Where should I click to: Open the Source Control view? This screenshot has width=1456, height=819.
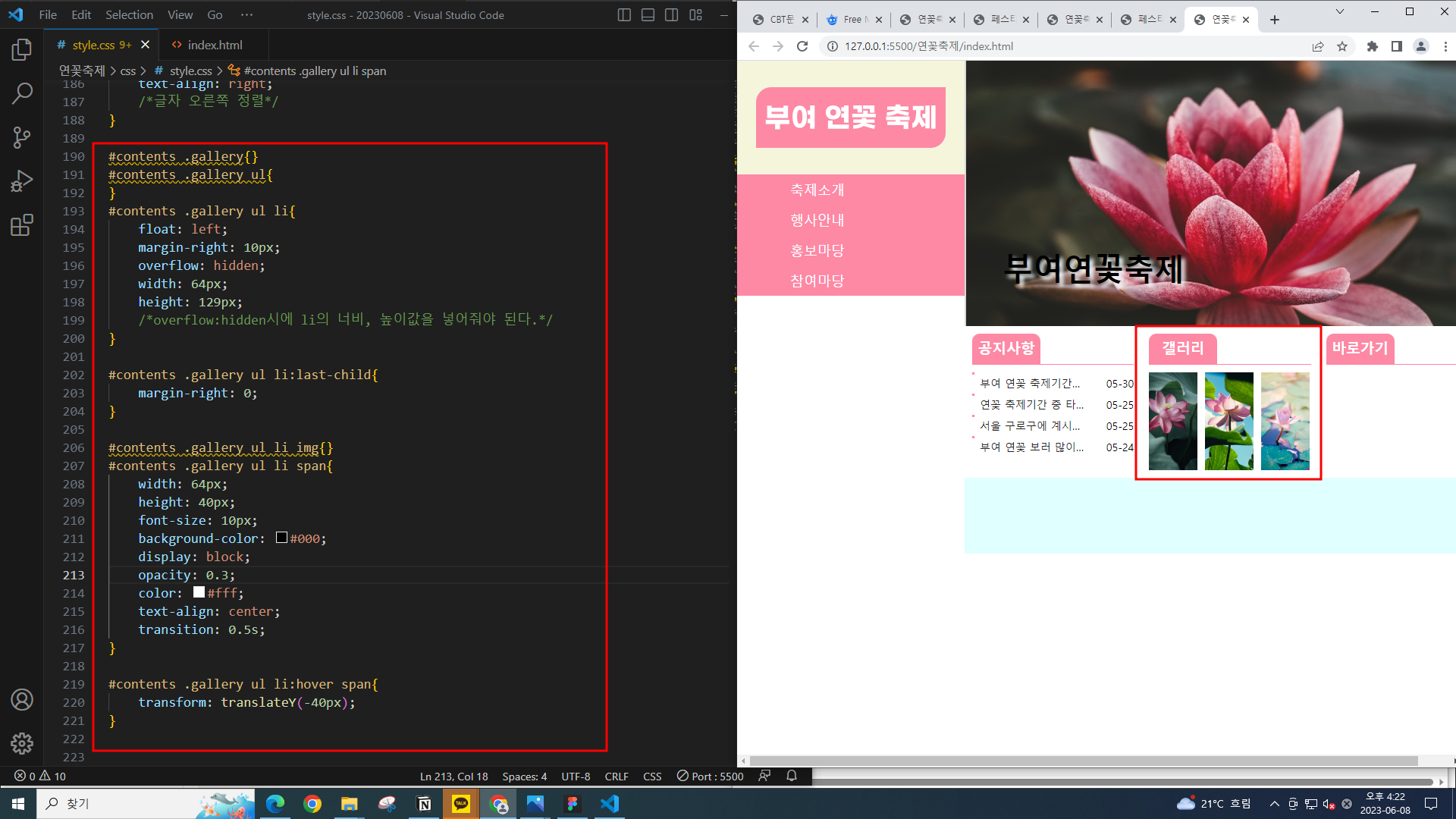click(22, 137)
